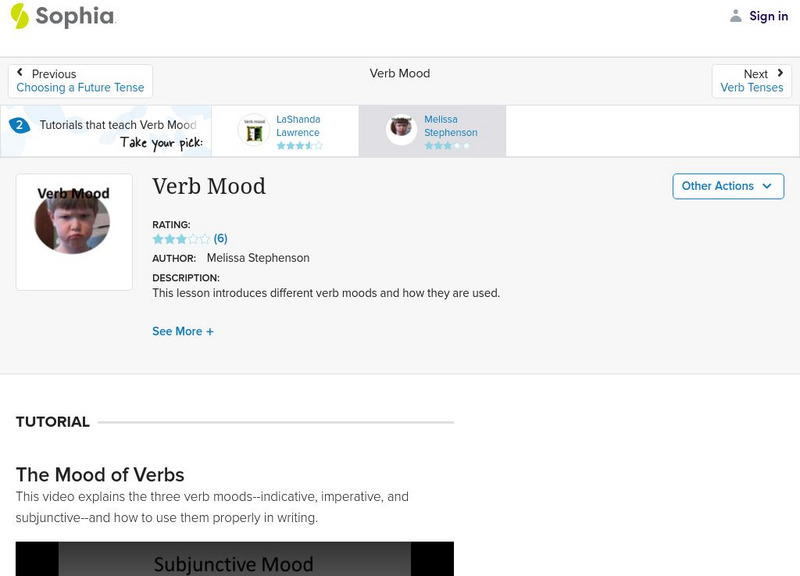Click the Subjunctive Mood video preview
Viewport: 800px width, 576px height.
coord(234,559)
